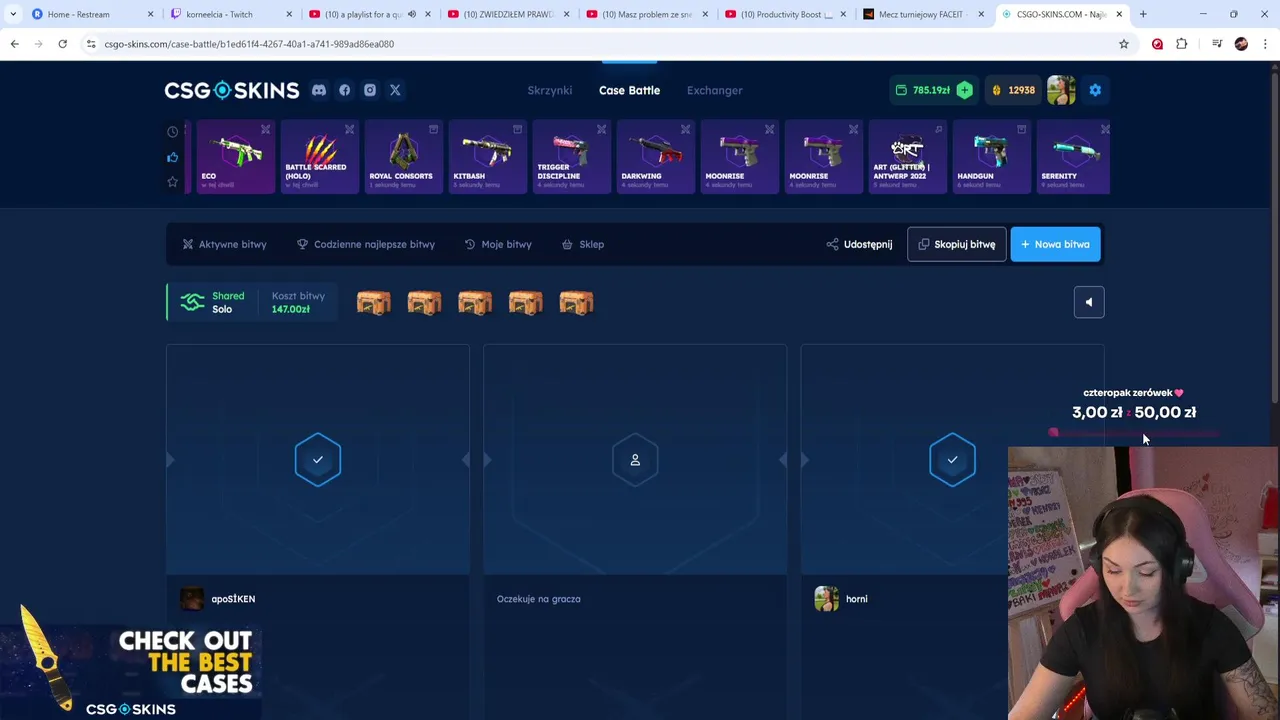The width and height of the screenshot is (1280, 720).
Task: Toggle sound with the speaker button
Action: click(x=1089, y=302)
